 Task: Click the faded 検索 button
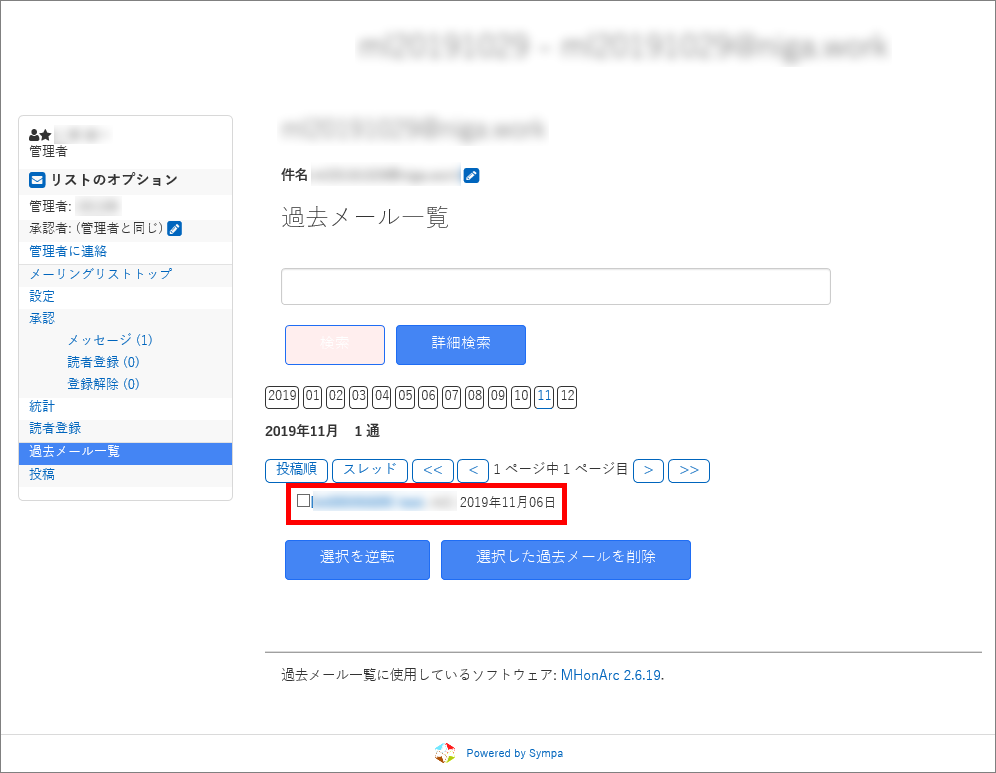pyautogui.click(x=335, y=345)
